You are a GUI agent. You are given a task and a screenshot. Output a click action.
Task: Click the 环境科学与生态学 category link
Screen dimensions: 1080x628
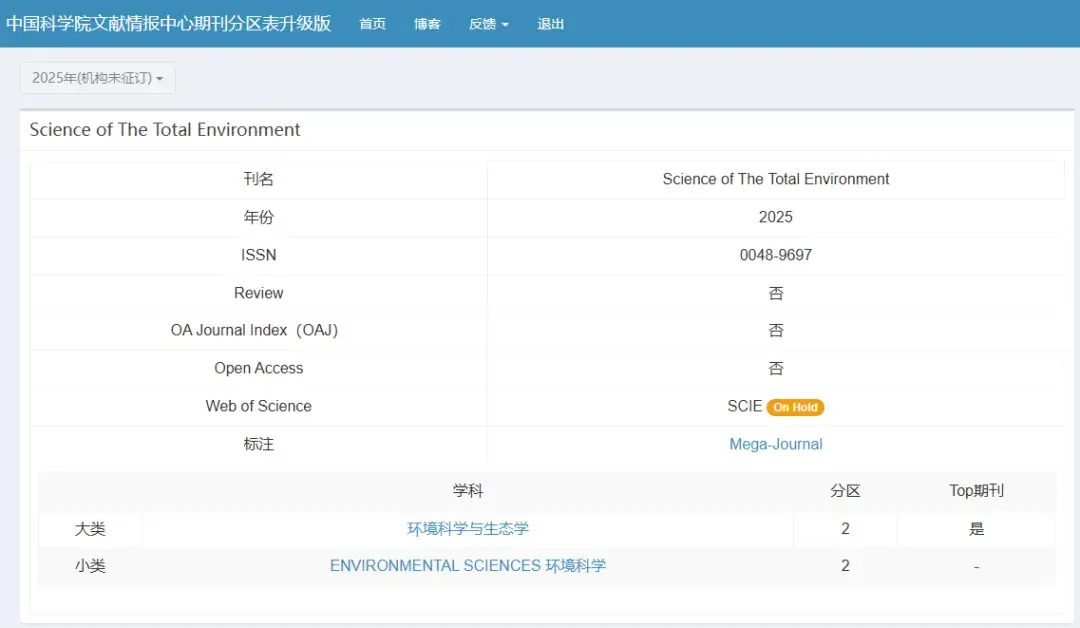(470, 529)
